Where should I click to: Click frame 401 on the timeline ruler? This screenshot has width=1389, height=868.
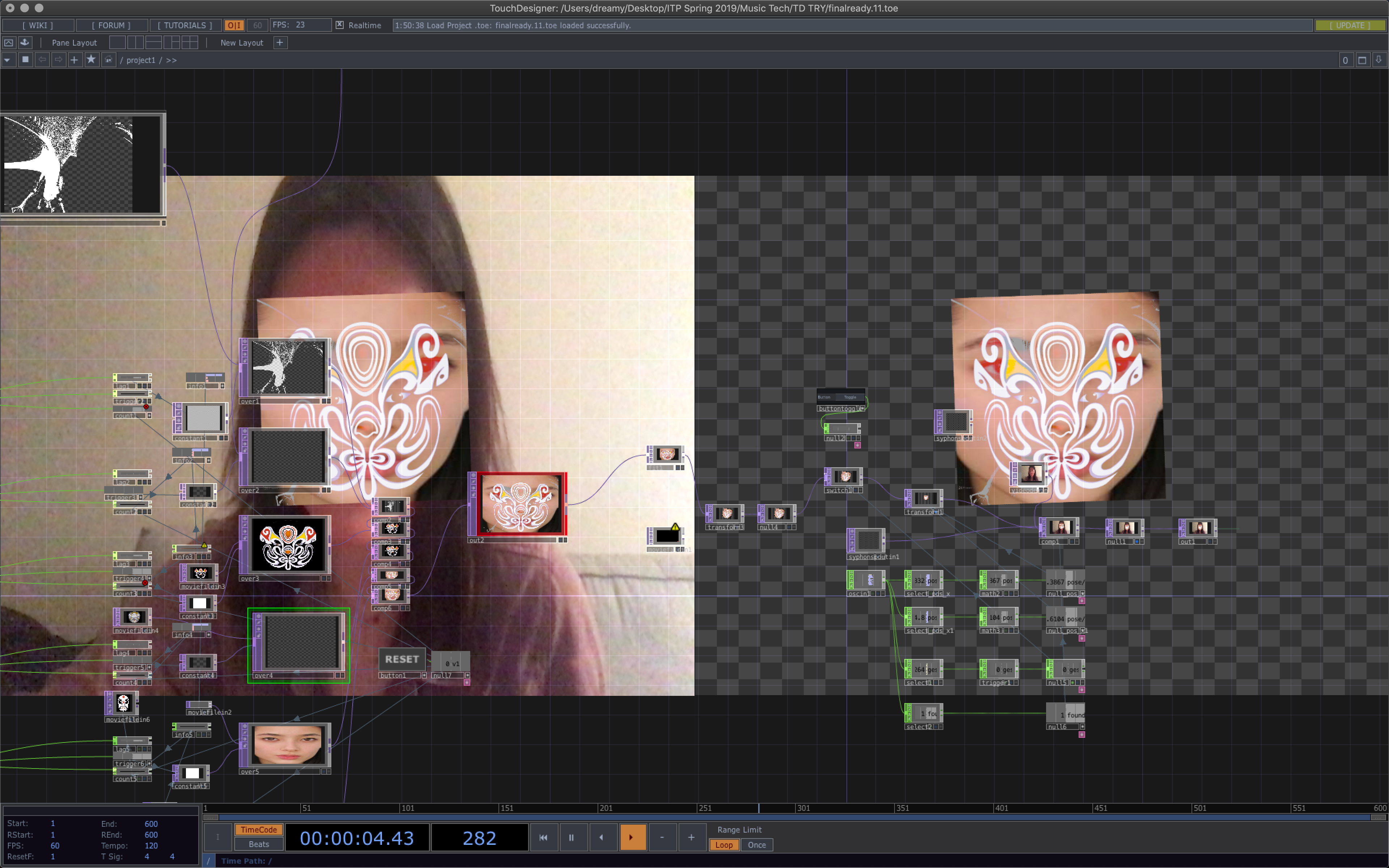click(x=994, y=808)
